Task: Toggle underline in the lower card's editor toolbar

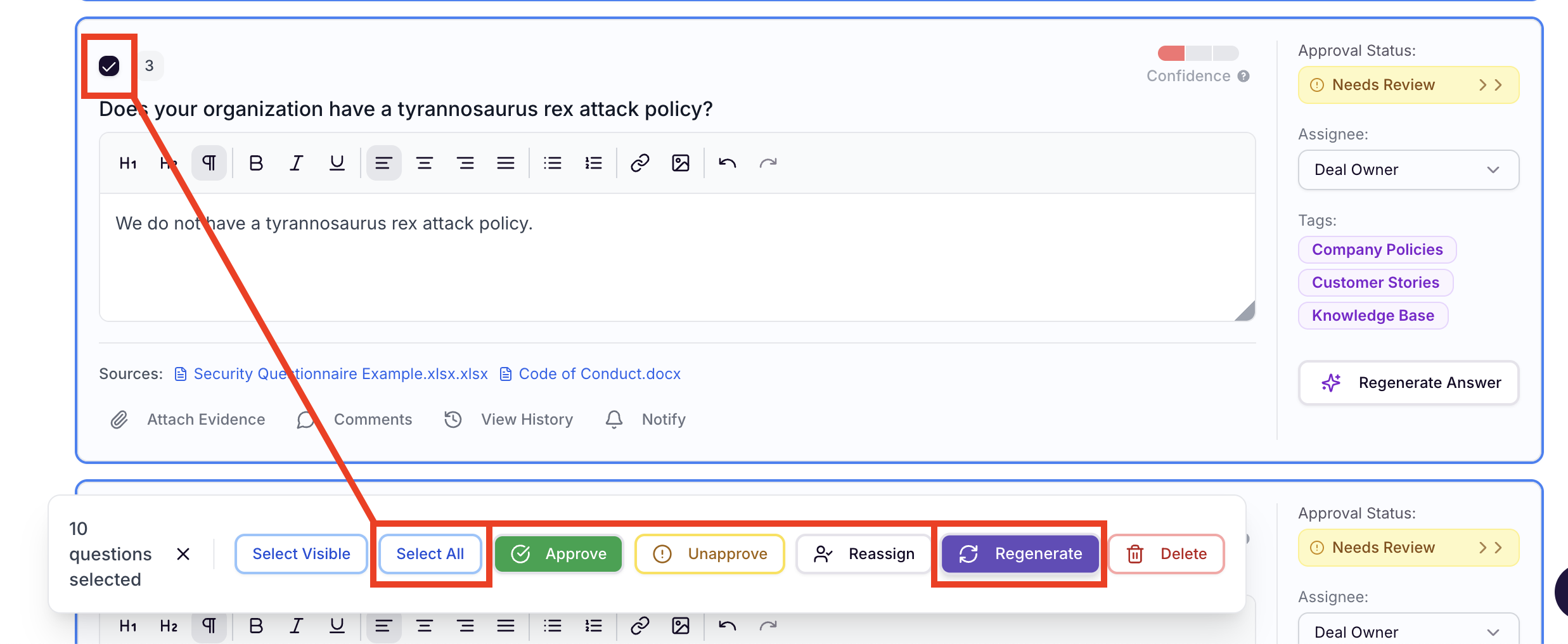Action: pyautogui.click(x=337, y=626)
